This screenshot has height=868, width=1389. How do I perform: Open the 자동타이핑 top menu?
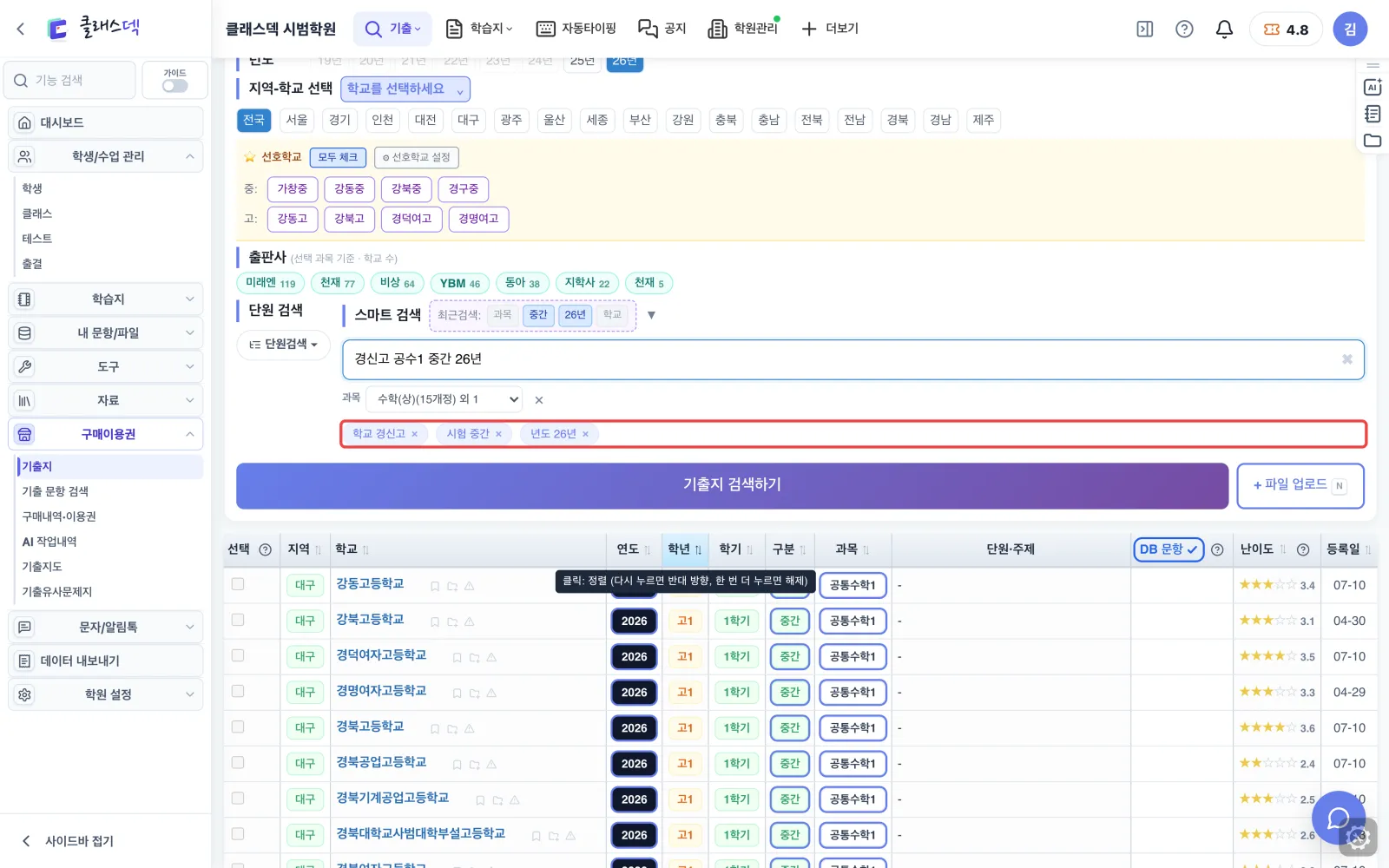point(576,29)
